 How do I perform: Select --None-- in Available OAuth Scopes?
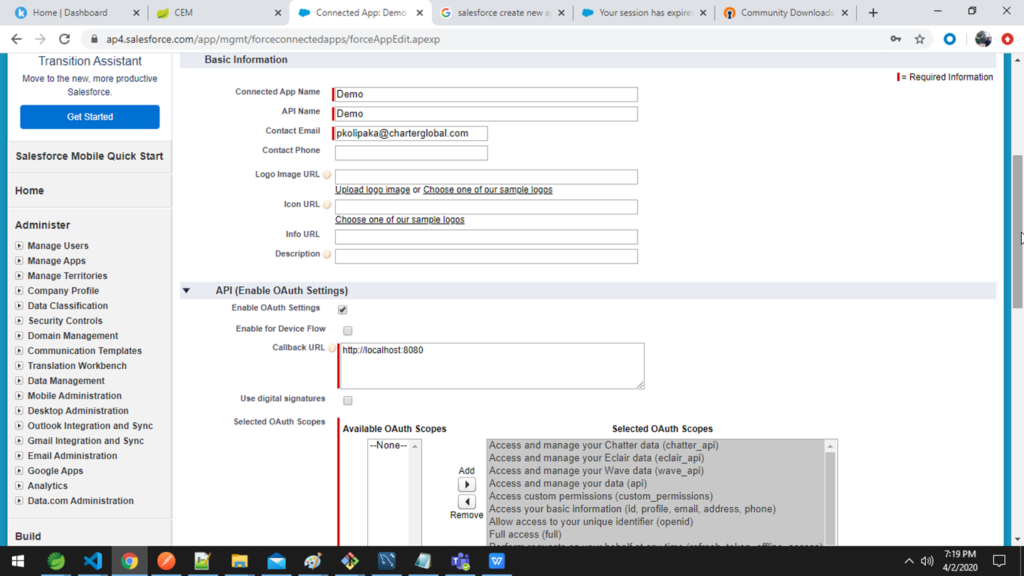click(x=388, y=445)
